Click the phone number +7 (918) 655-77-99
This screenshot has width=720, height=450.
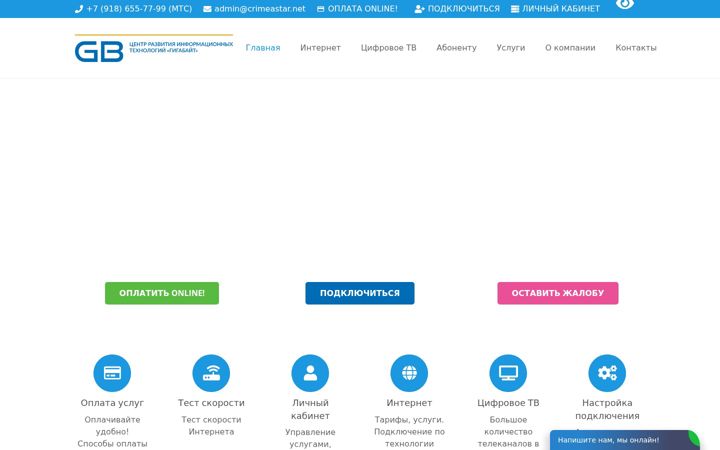(139, 9)
